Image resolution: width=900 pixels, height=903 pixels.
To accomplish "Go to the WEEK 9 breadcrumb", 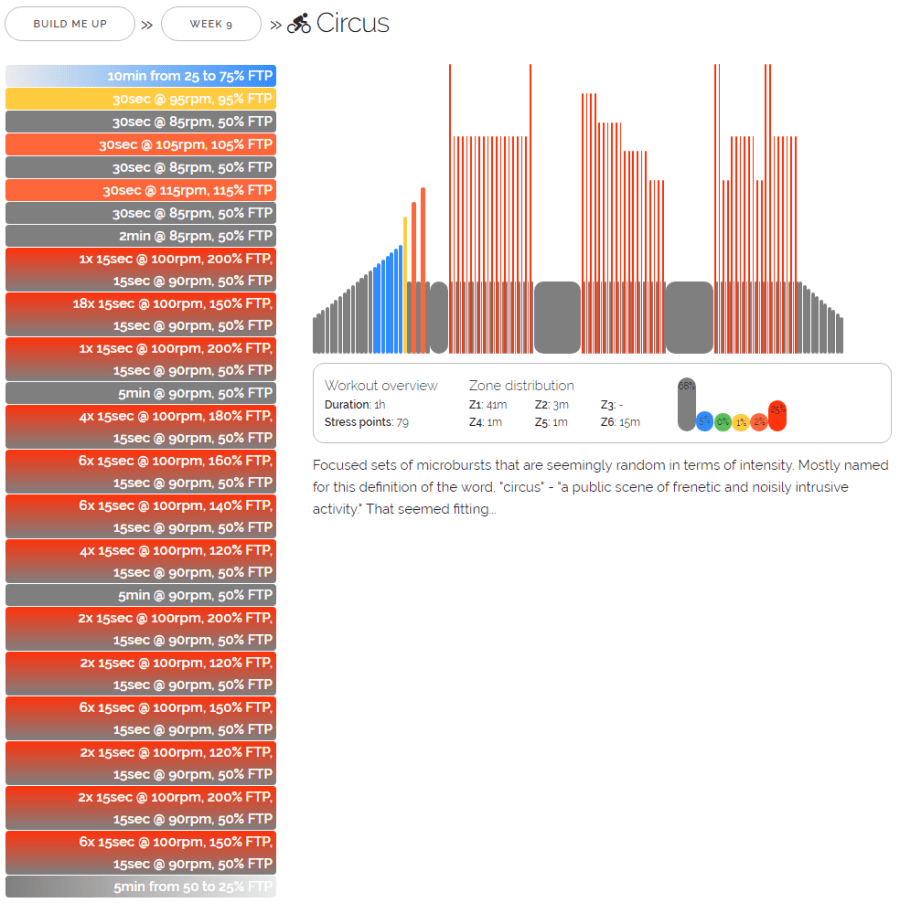I will tap(211, 24).
